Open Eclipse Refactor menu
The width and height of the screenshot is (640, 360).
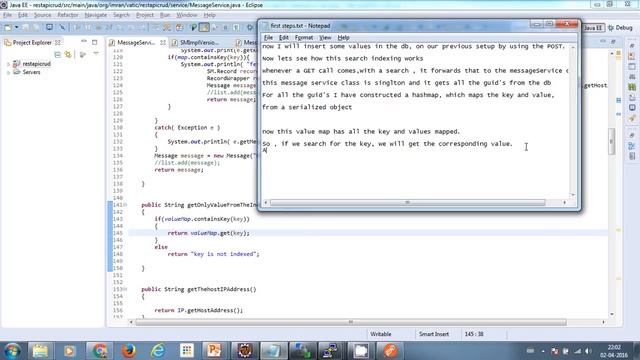click(67, 15)
